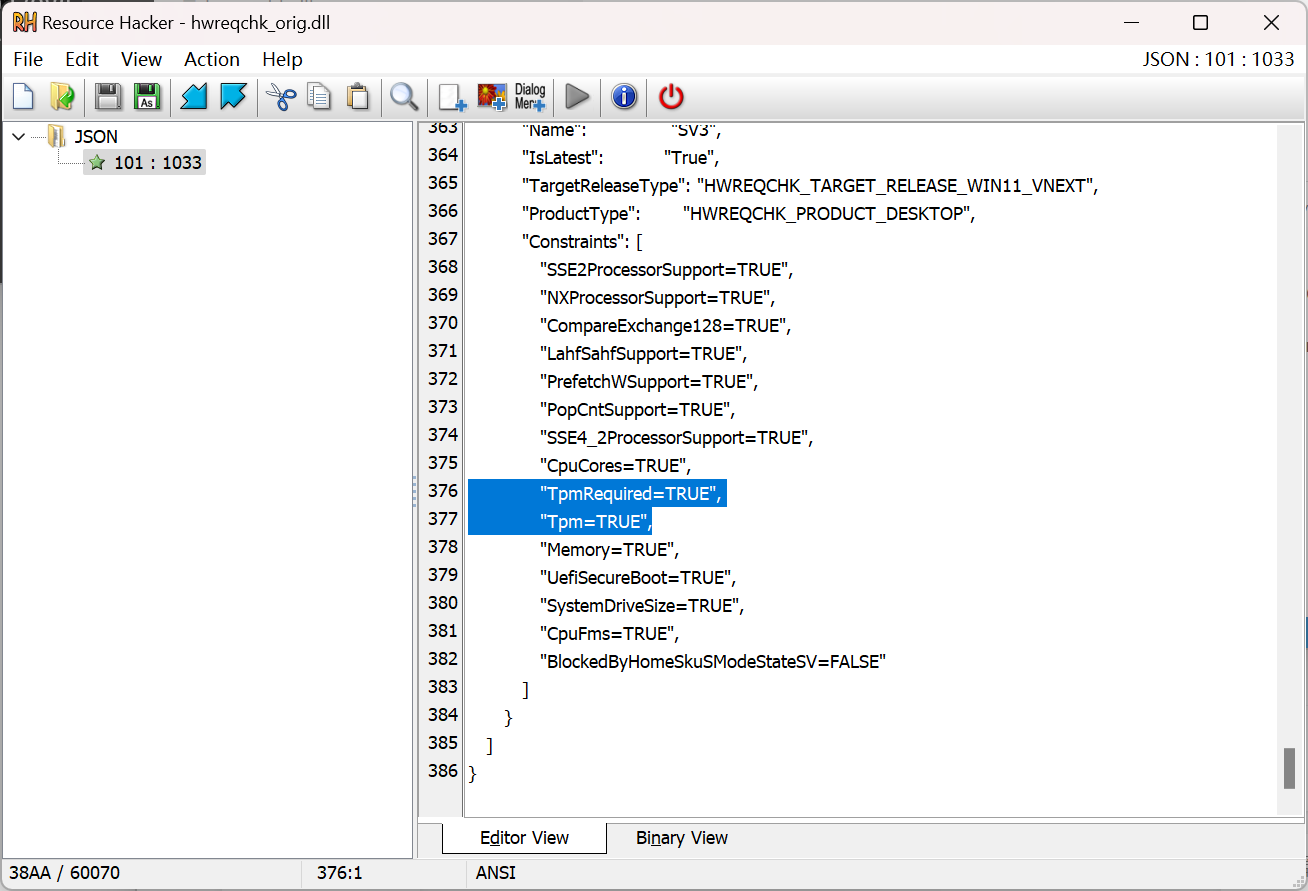Open a file with the folder icon
Image resolution: width=1308 pixels, height=891 pixels.
pos(62,97)
